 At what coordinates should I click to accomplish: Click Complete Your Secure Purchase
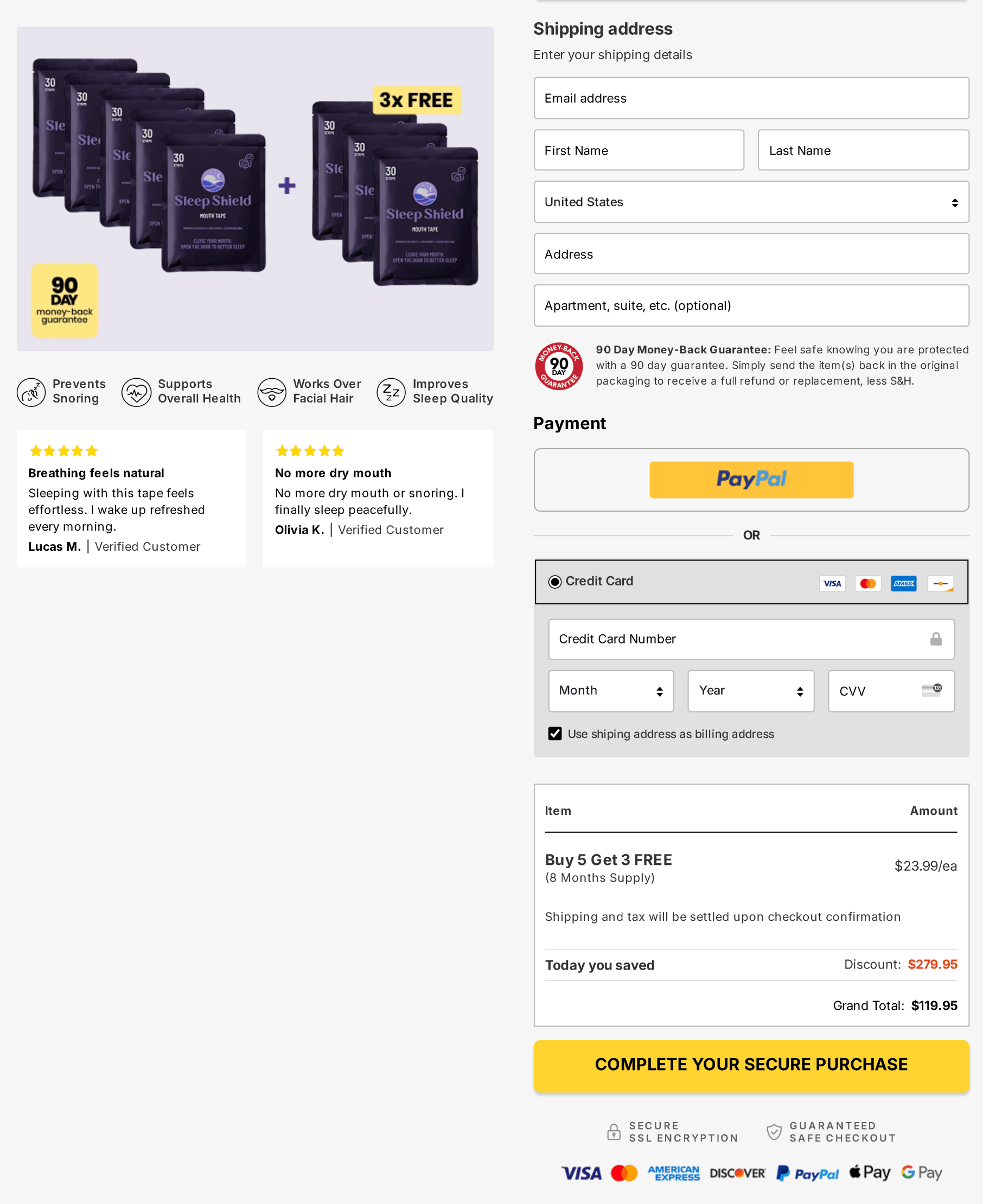pos(751,1065)
